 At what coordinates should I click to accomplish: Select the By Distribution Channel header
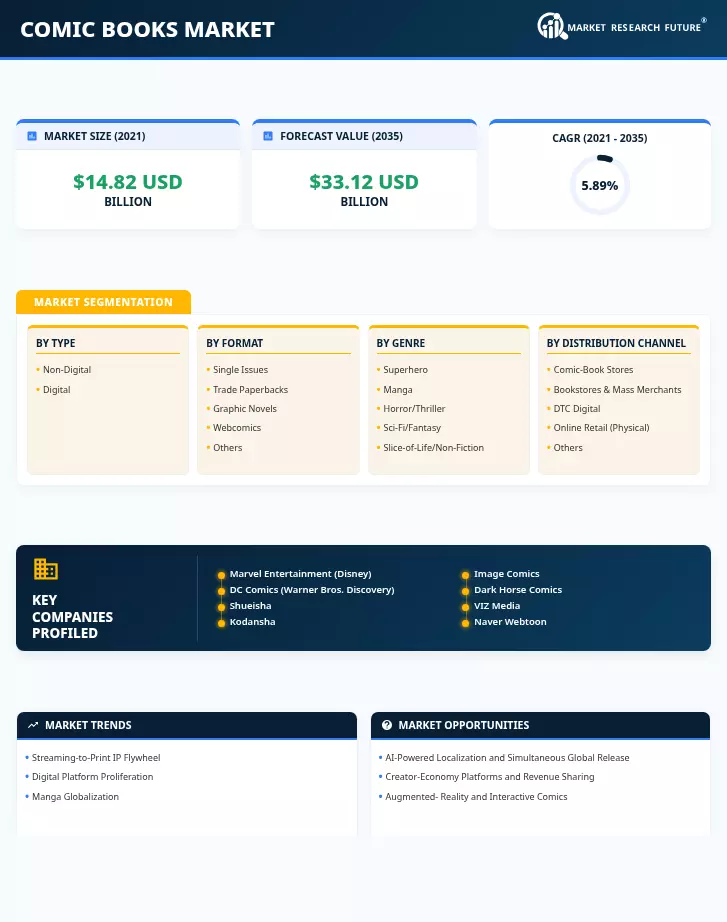point(616,343)
